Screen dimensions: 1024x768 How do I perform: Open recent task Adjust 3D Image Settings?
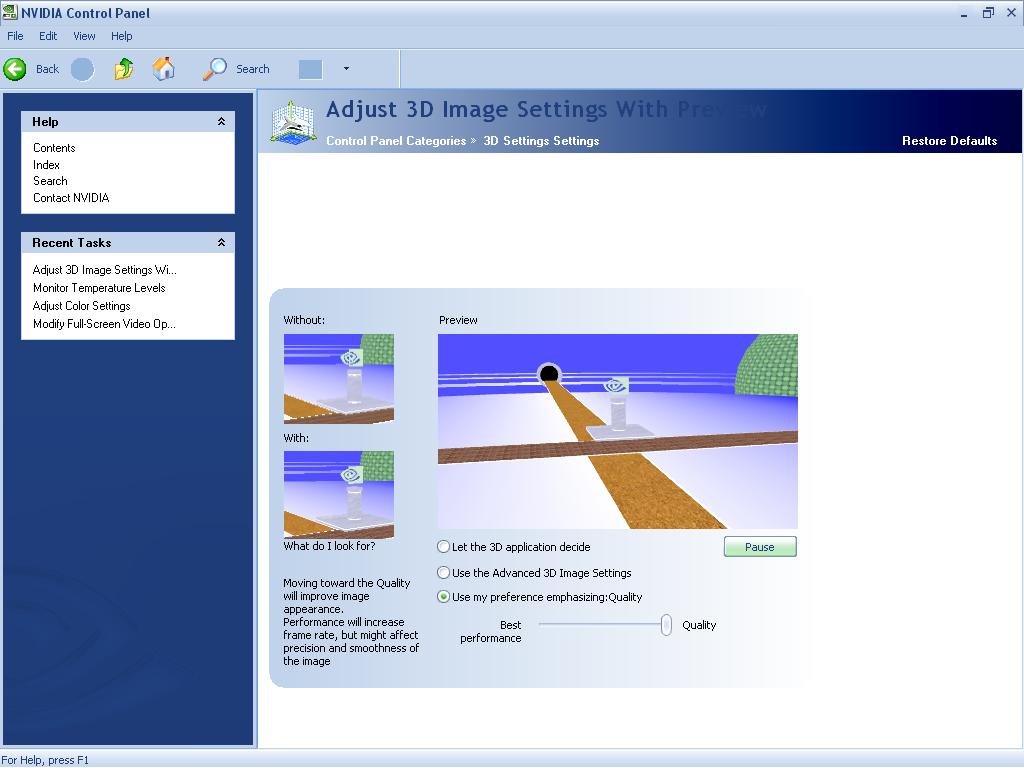(104, 270)
